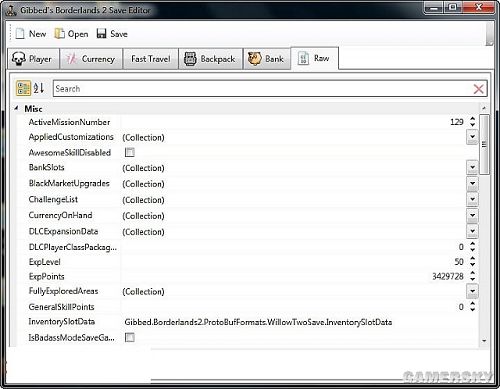Viewport: 500px width, 389px height.
Task: Open a save file with Open icon
Action: pyautogui.click(x=59, y=33)
